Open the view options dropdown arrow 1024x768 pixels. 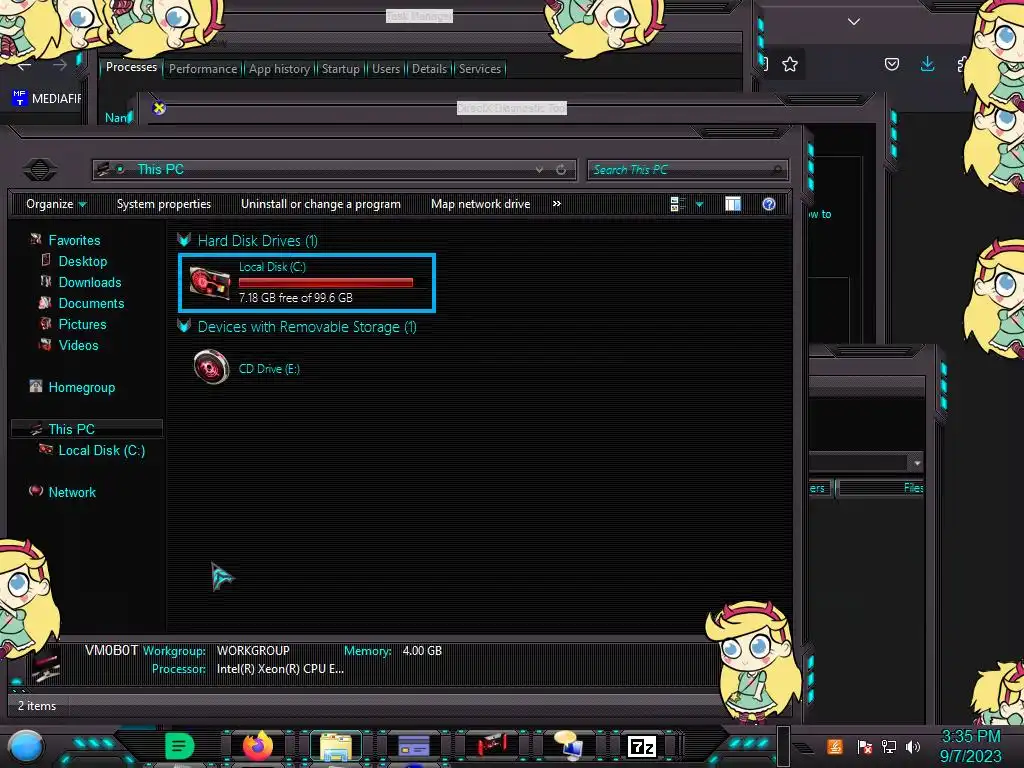pyautogui.click(x=699, y=204)
